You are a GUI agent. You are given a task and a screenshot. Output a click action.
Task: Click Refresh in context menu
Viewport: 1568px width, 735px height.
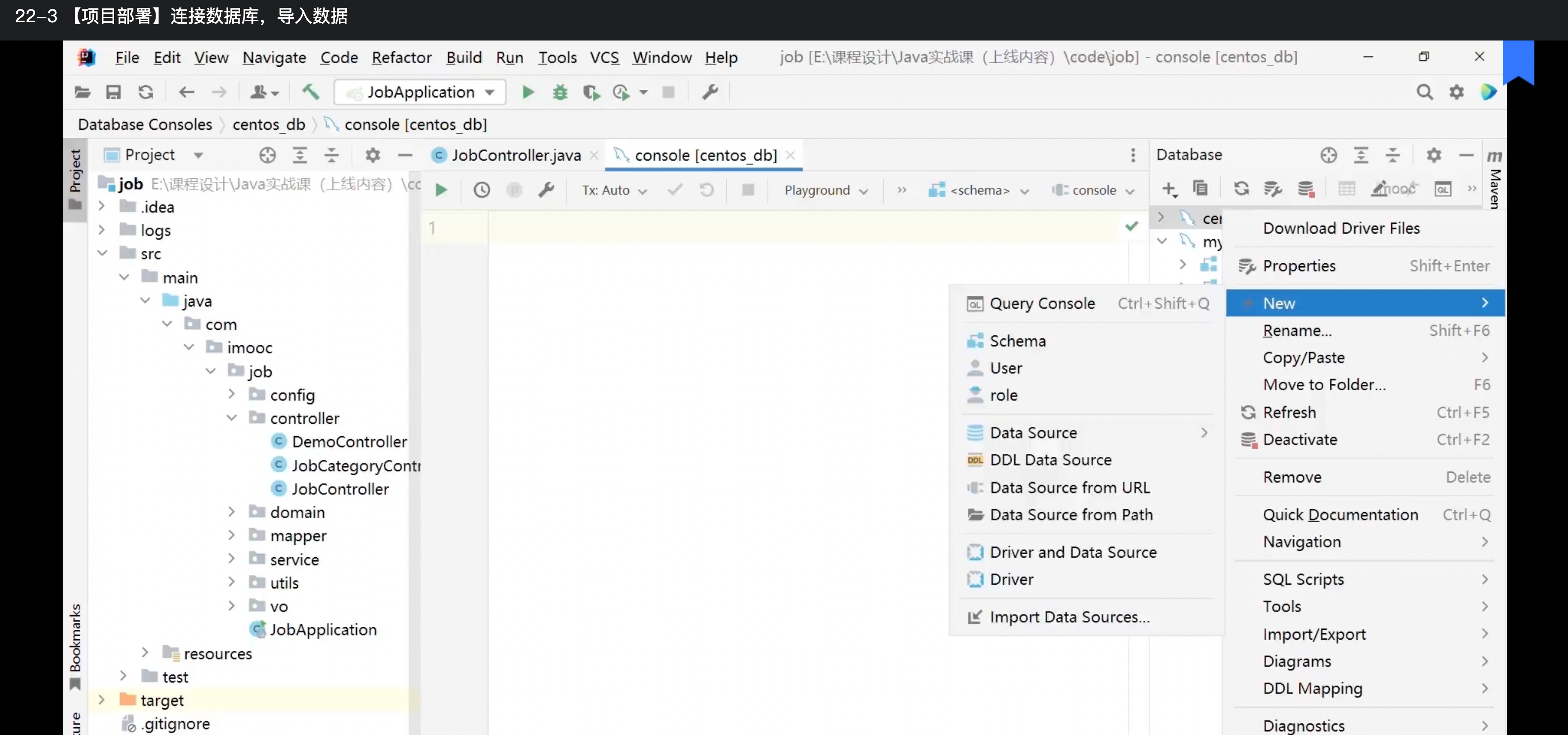click(1365, 412)
